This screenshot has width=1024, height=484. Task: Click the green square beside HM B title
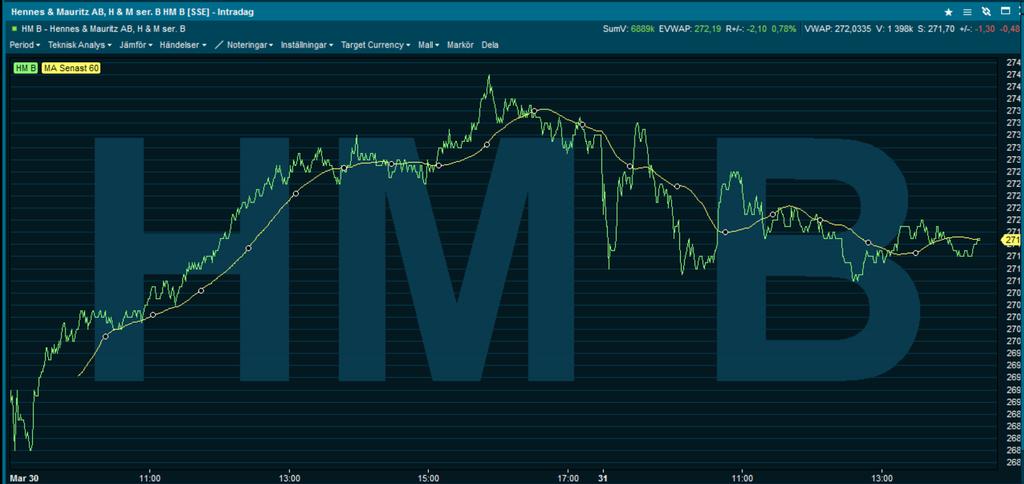[14, 29]
